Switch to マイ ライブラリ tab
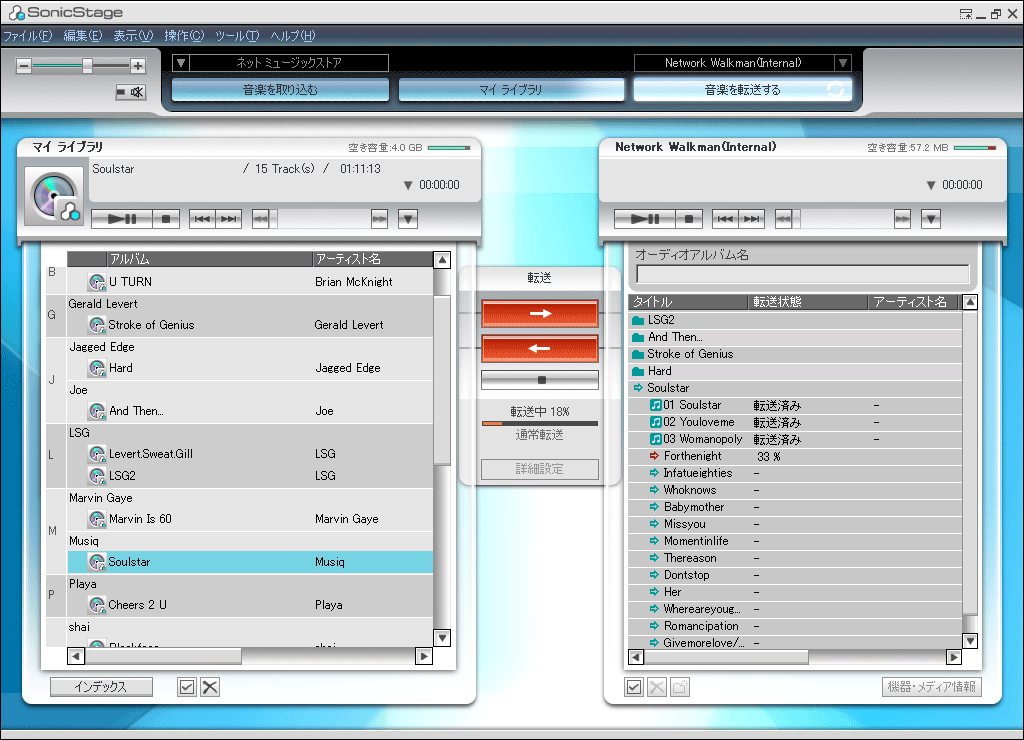1024x740 pixels. pos(511,89)
